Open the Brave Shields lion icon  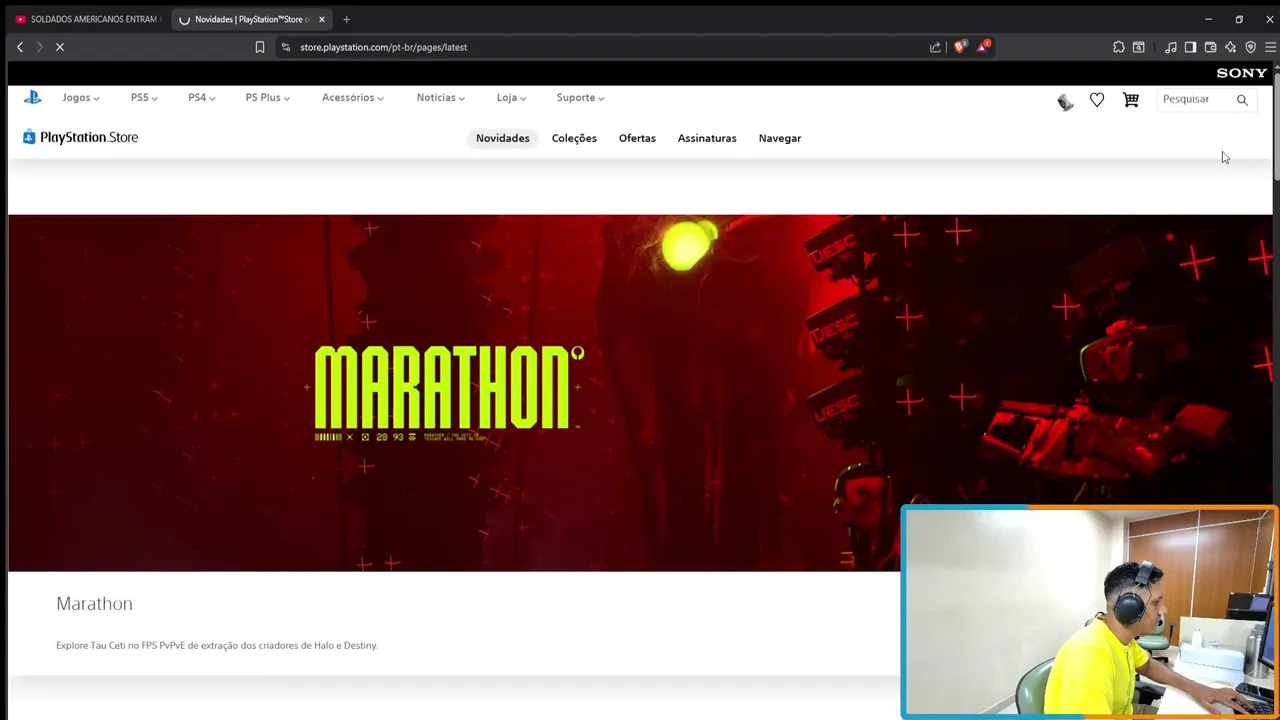[960, 47]
